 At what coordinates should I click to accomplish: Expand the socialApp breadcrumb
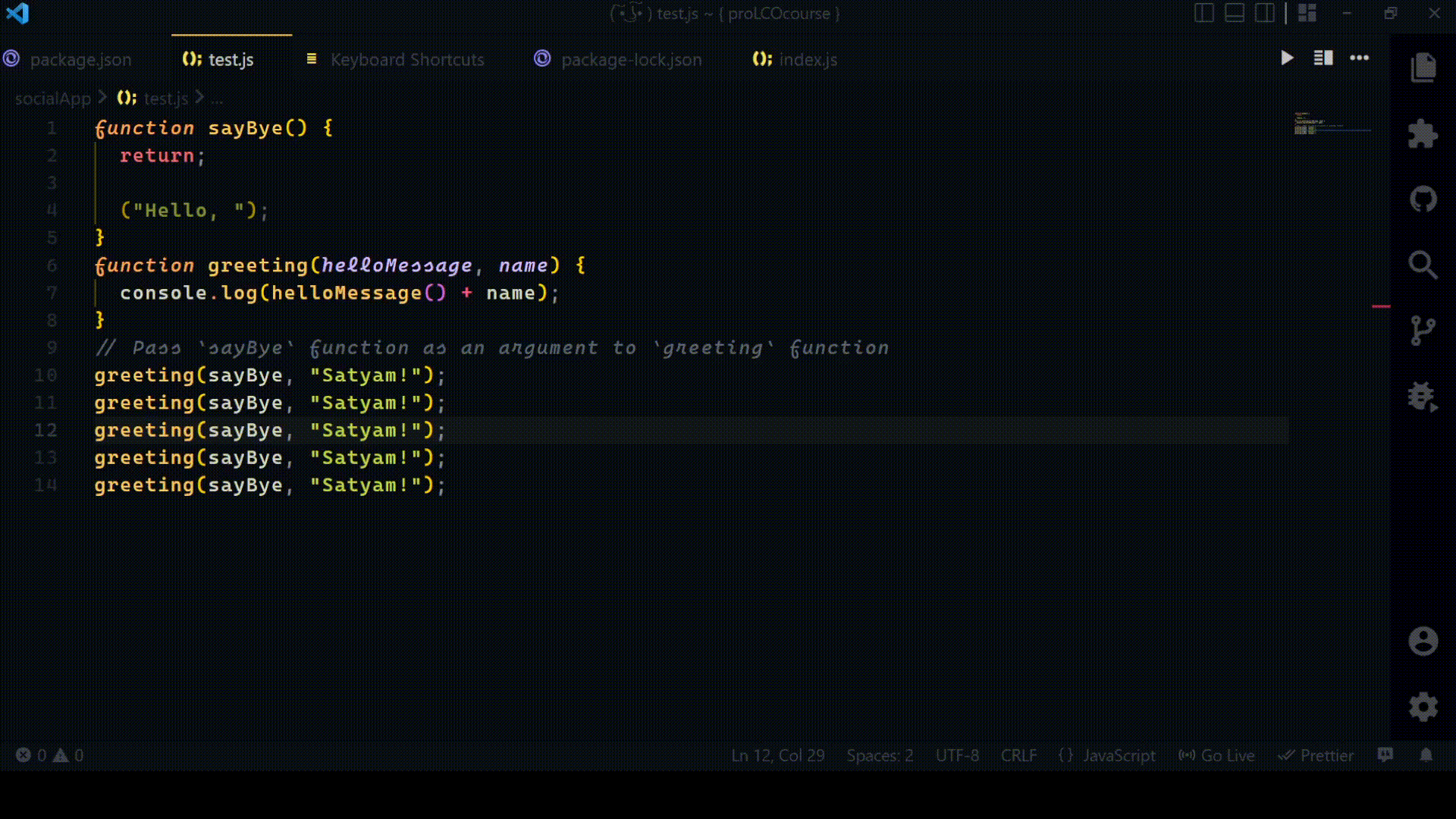[52, 99]
